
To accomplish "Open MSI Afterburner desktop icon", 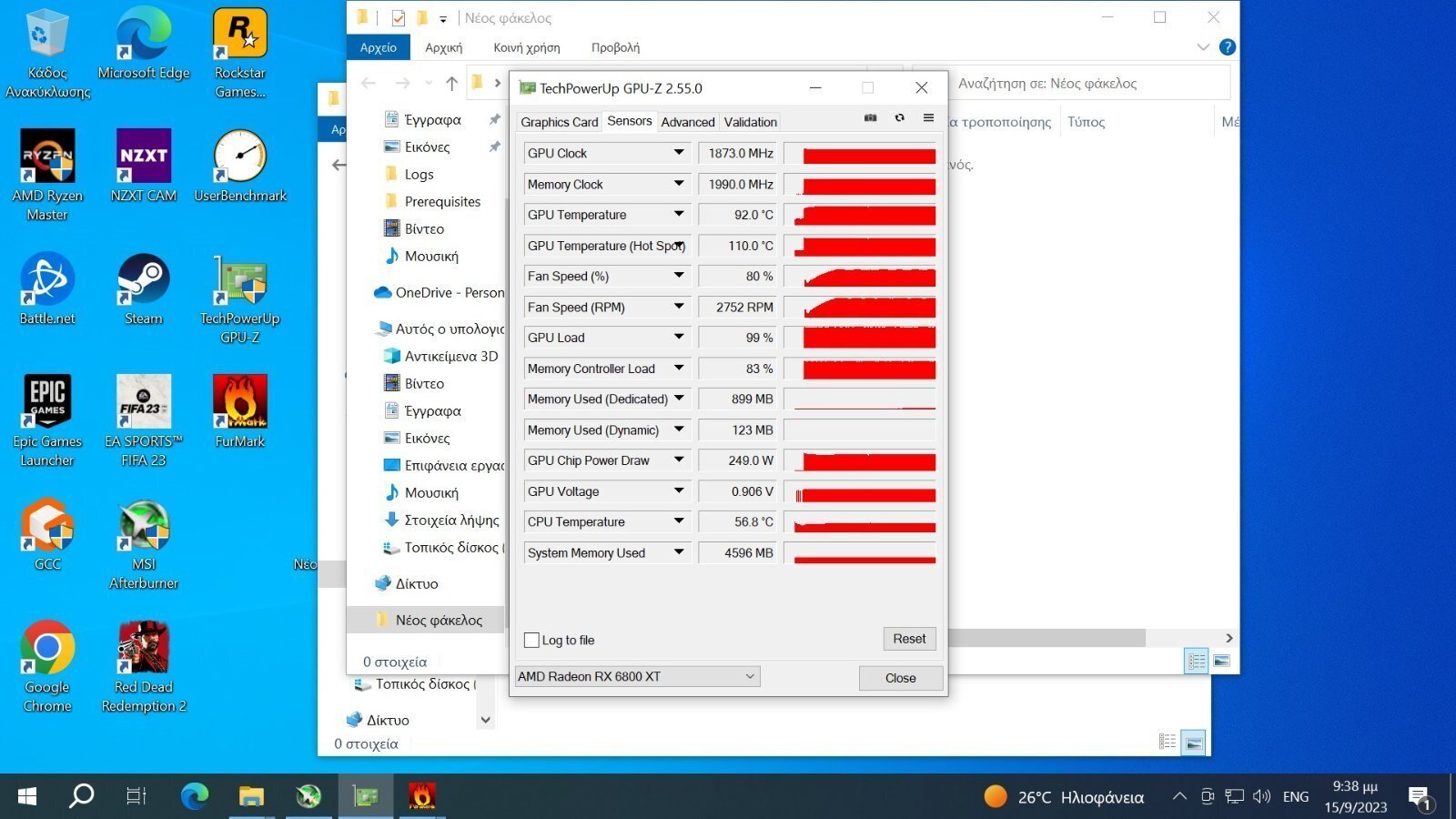I will coord(144,544).
